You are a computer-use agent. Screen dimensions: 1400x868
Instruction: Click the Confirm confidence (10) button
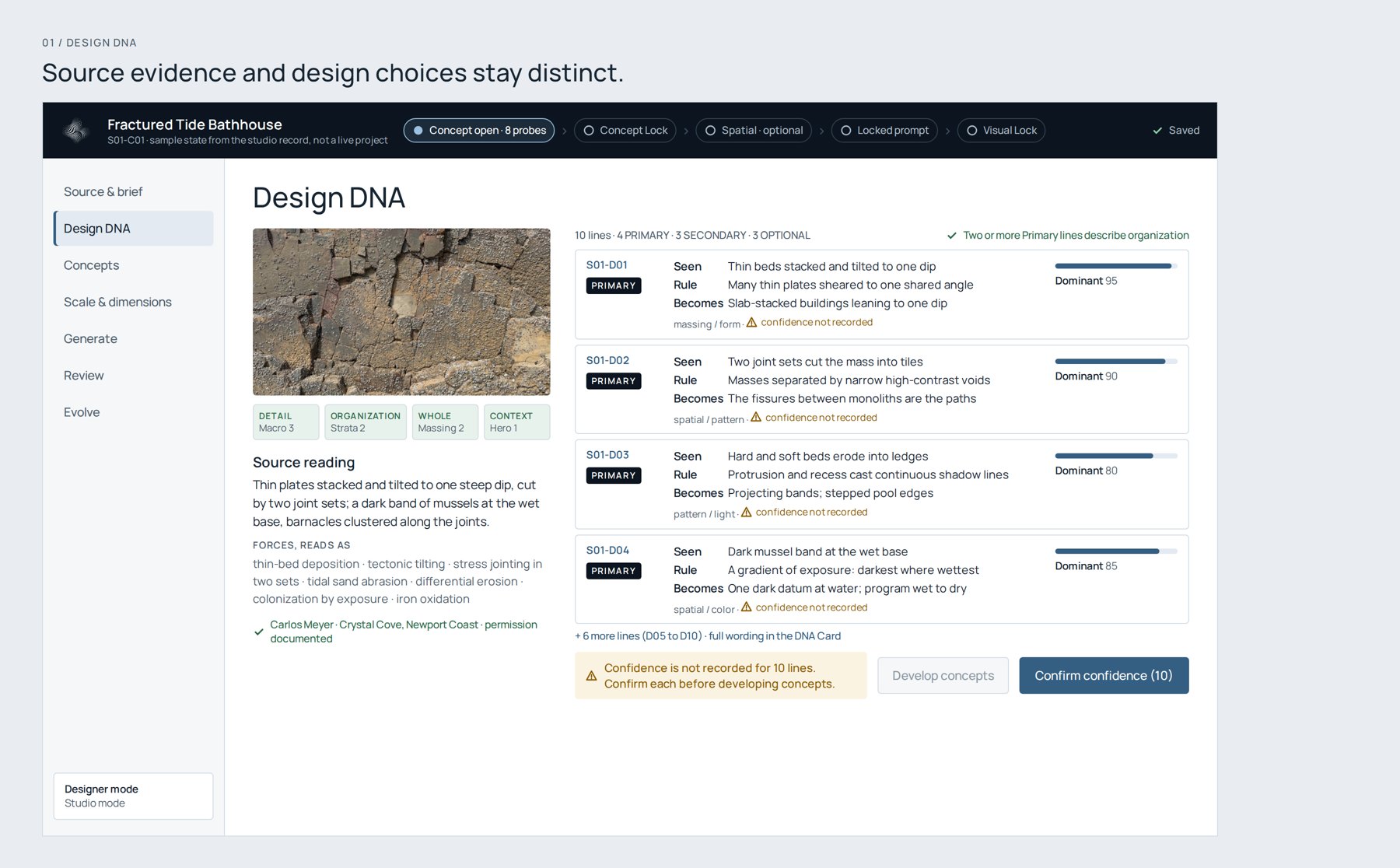(x=1104, y=676)
